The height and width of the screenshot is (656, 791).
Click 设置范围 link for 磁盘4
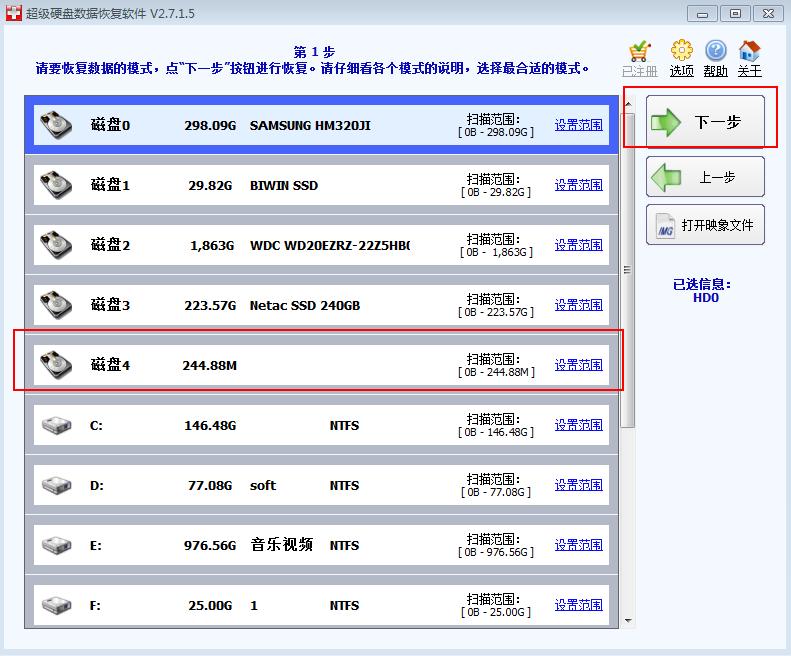point(579,365)
